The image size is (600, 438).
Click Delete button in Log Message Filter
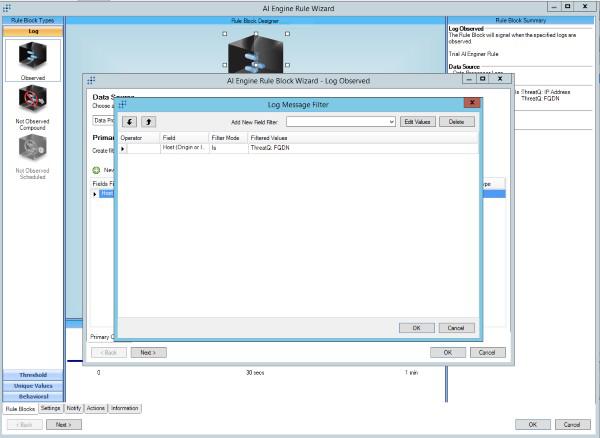(x=457, y=122)
